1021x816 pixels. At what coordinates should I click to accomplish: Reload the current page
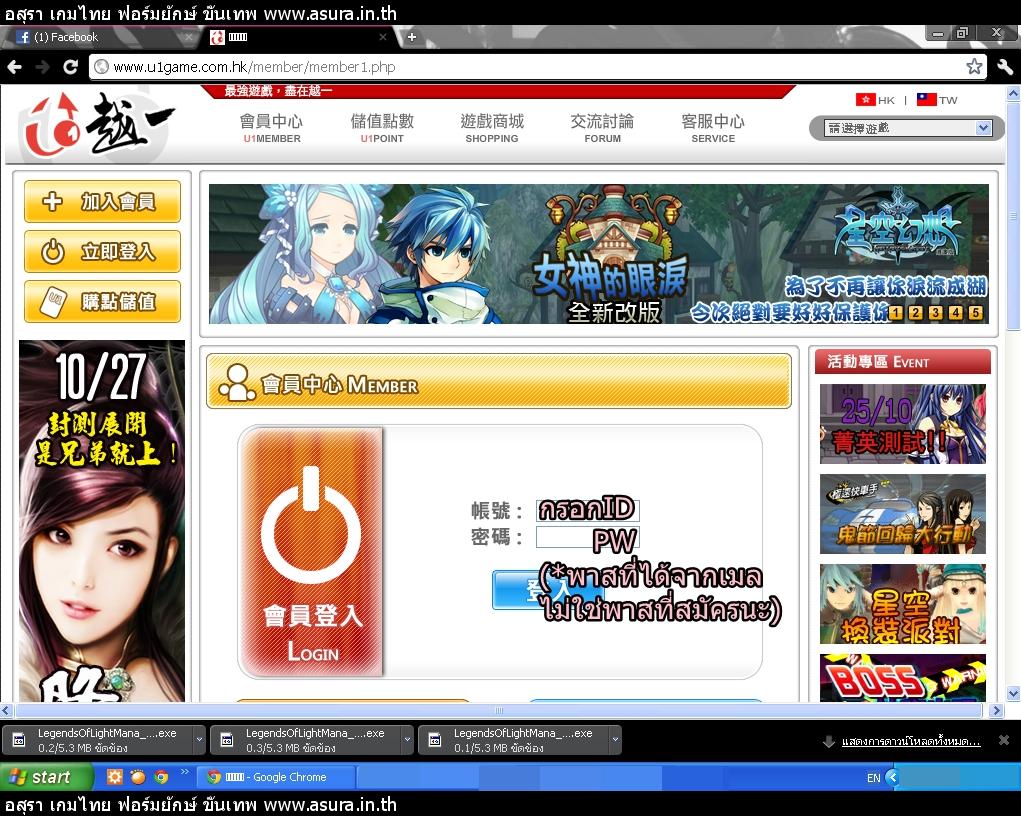[x=70, y=66]
